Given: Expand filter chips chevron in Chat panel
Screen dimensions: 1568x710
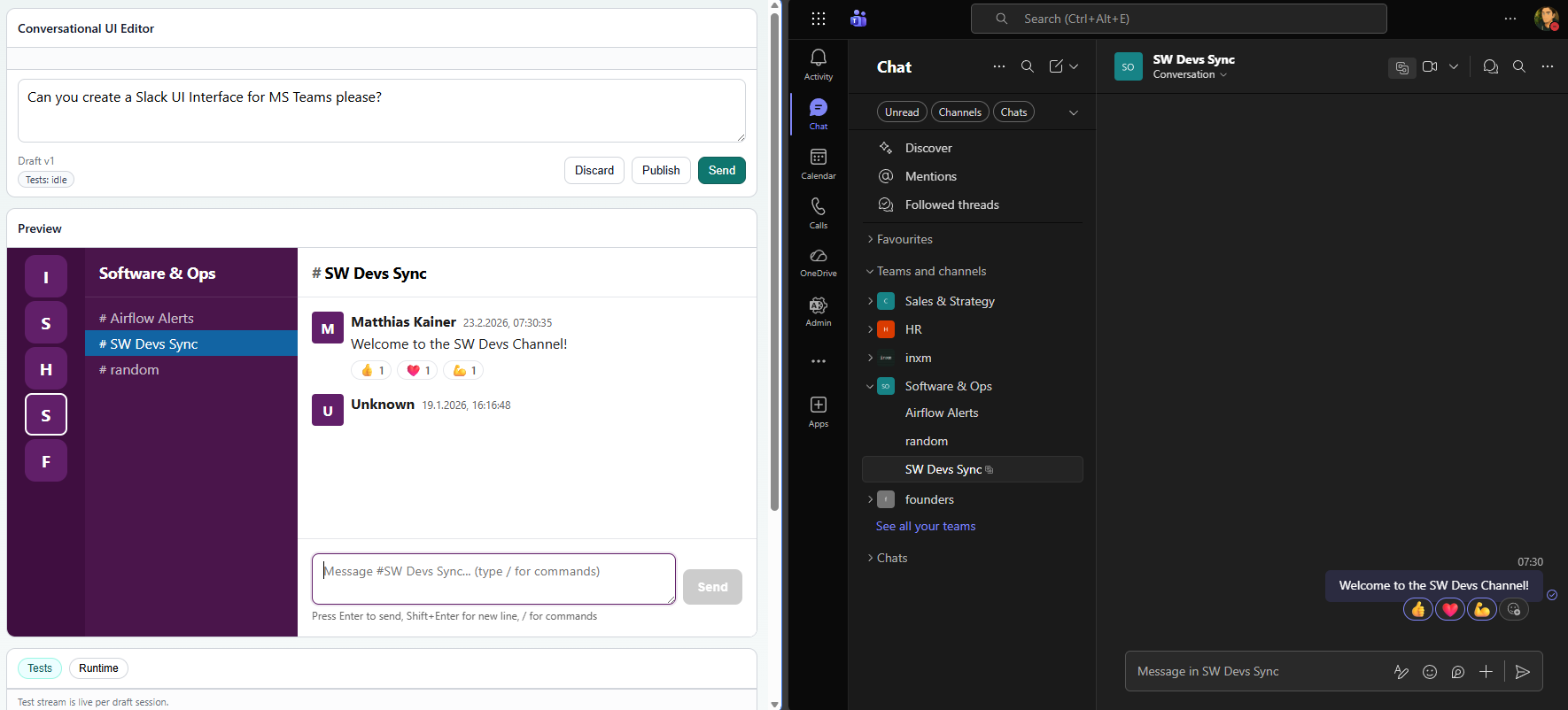Looking at the screenshot, I should click(1074, 112).
